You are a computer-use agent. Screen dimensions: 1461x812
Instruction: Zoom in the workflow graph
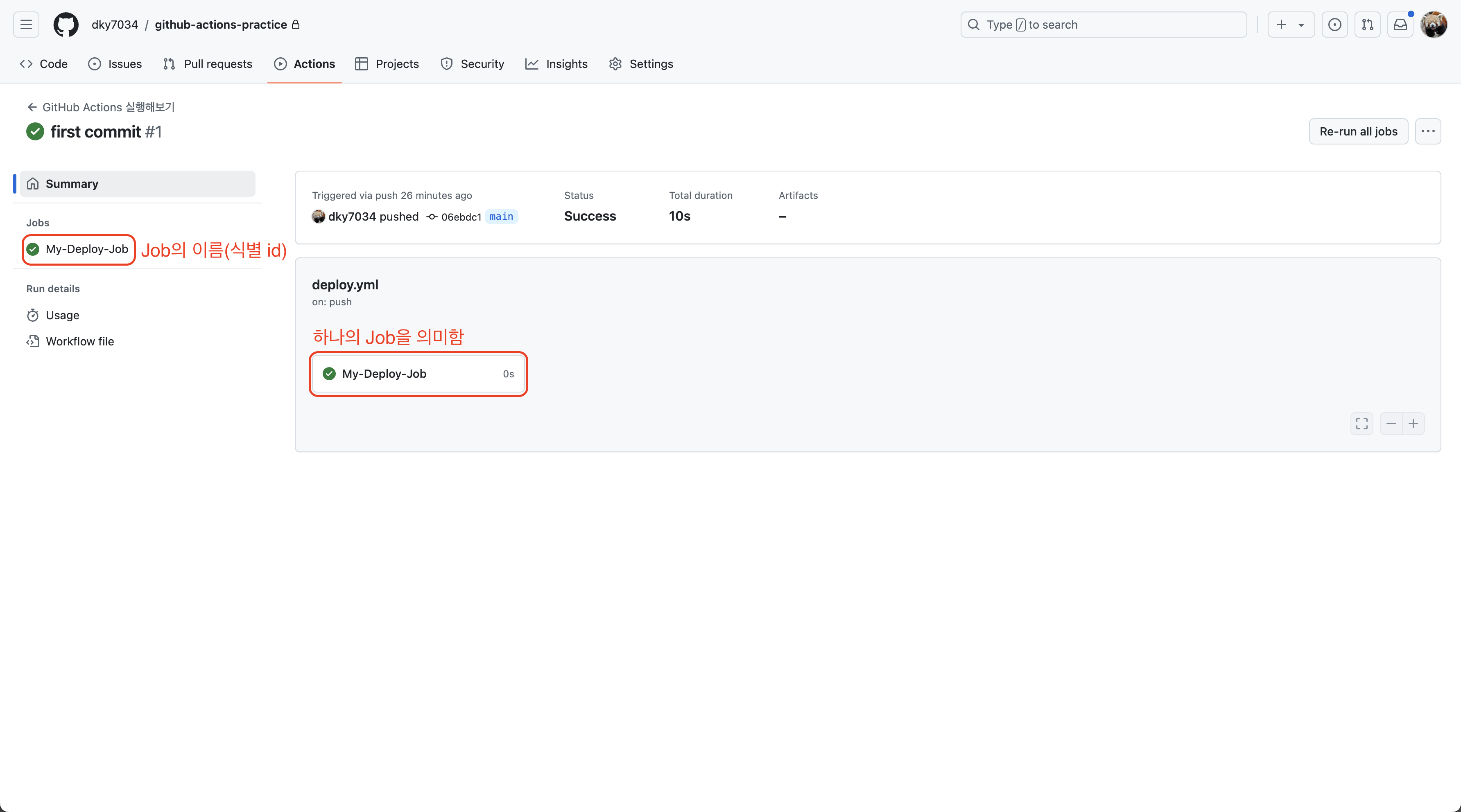1414,424
